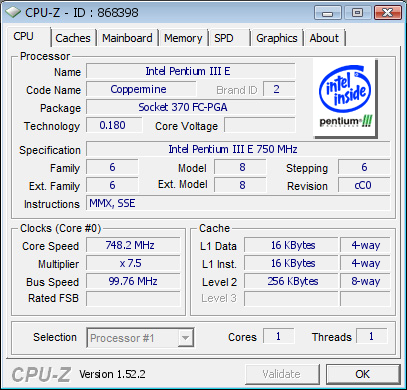Maximize the CPU-Z window

coord(357,13)
